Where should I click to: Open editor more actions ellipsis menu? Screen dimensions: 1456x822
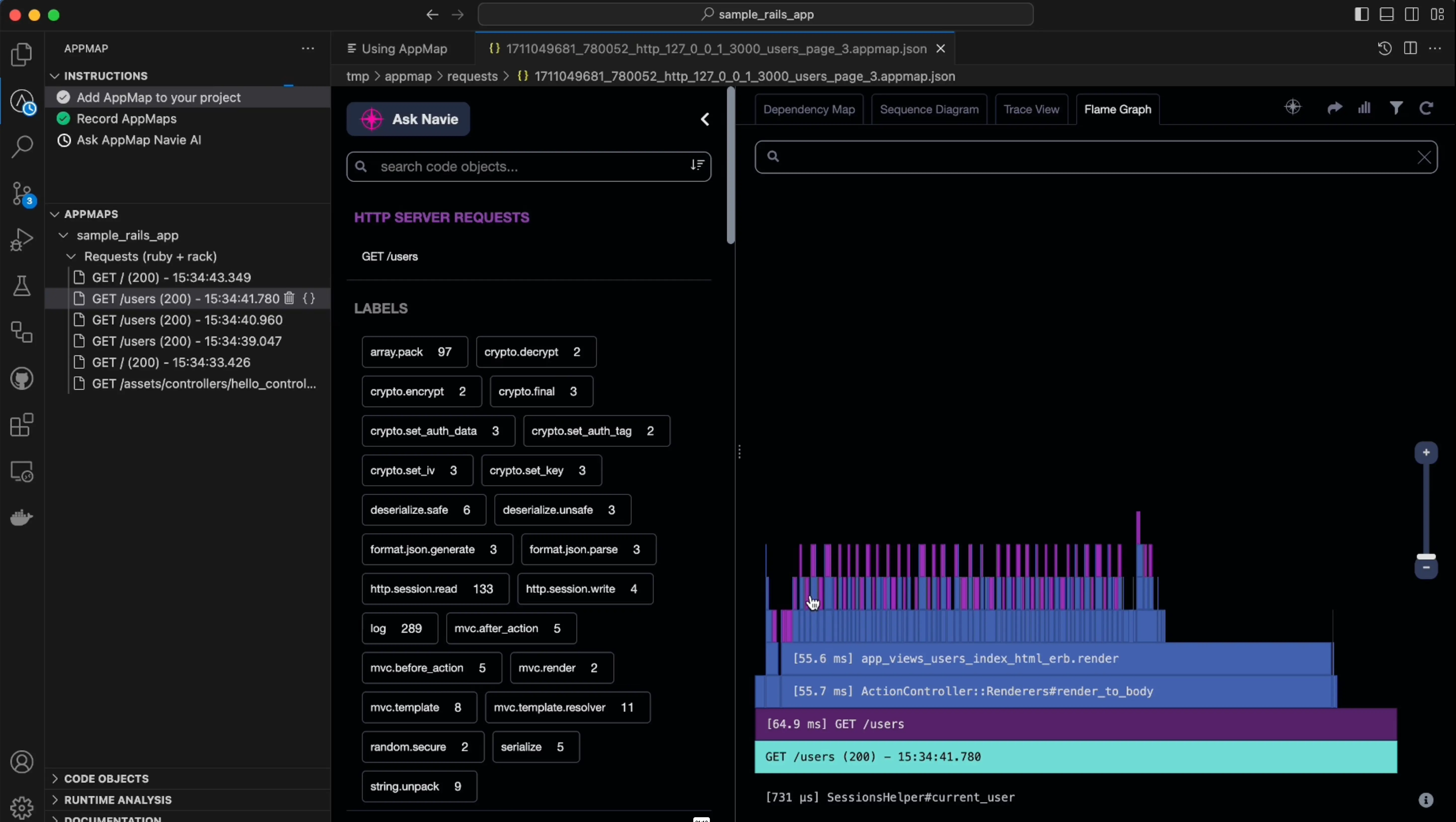[x=1435, y=49]
